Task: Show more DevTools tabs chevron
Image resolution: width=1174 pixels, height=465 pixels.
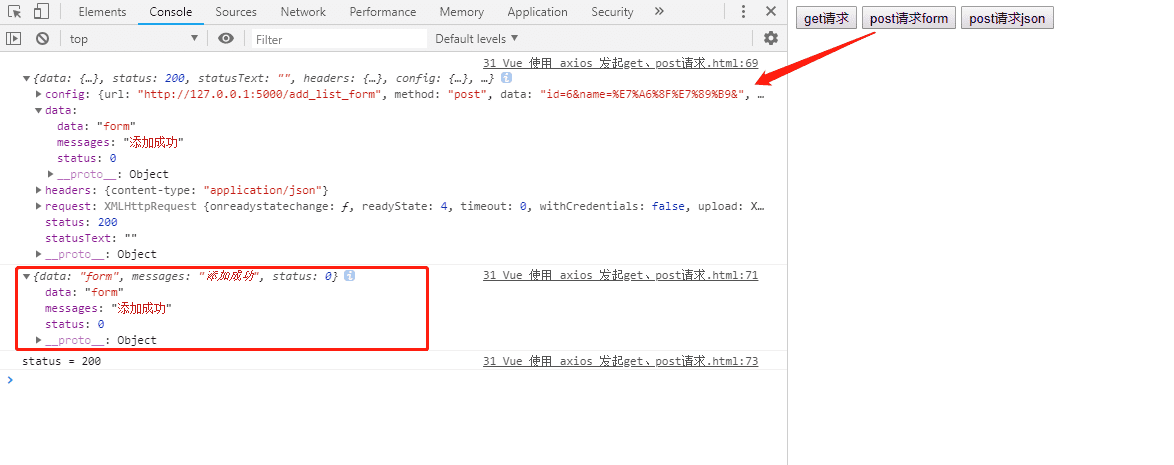Action: pyautogui.click(x=659, y=12)
